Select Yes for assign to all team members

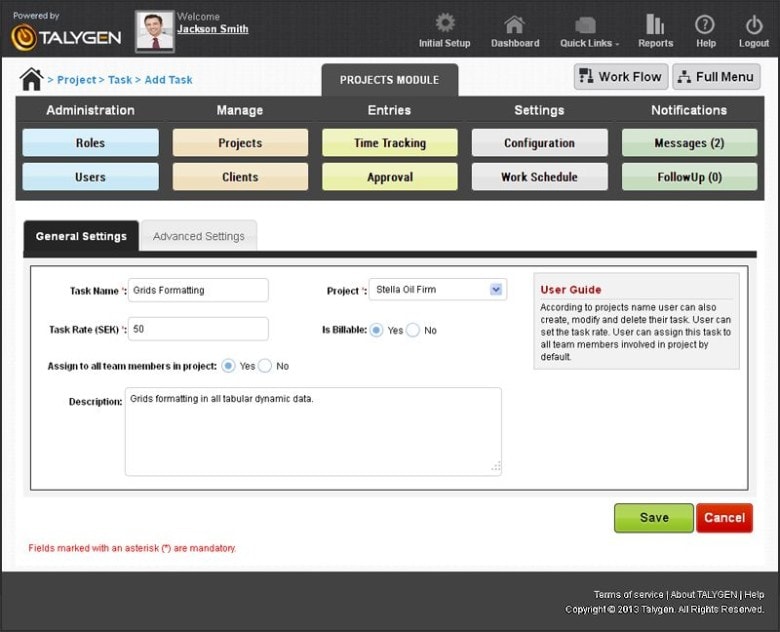(x=228, y=366)
